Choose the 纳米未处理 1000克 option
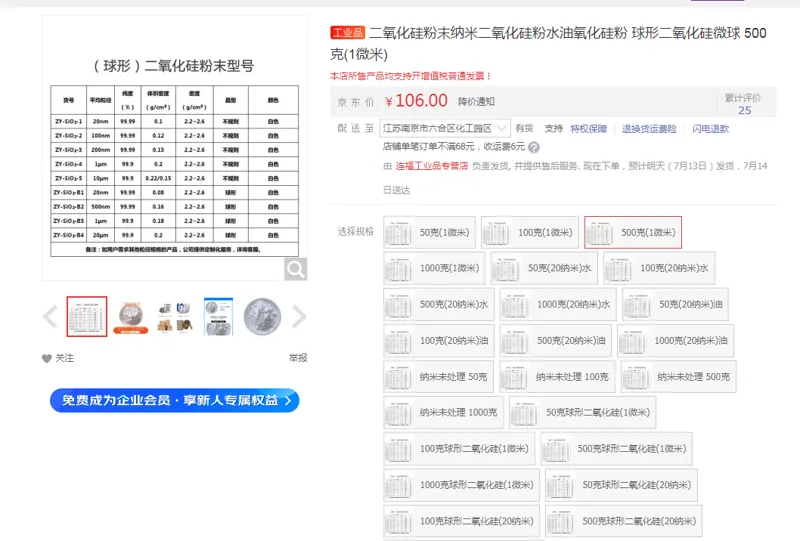Viewport: 800px width, 541px height. point(443,412)
